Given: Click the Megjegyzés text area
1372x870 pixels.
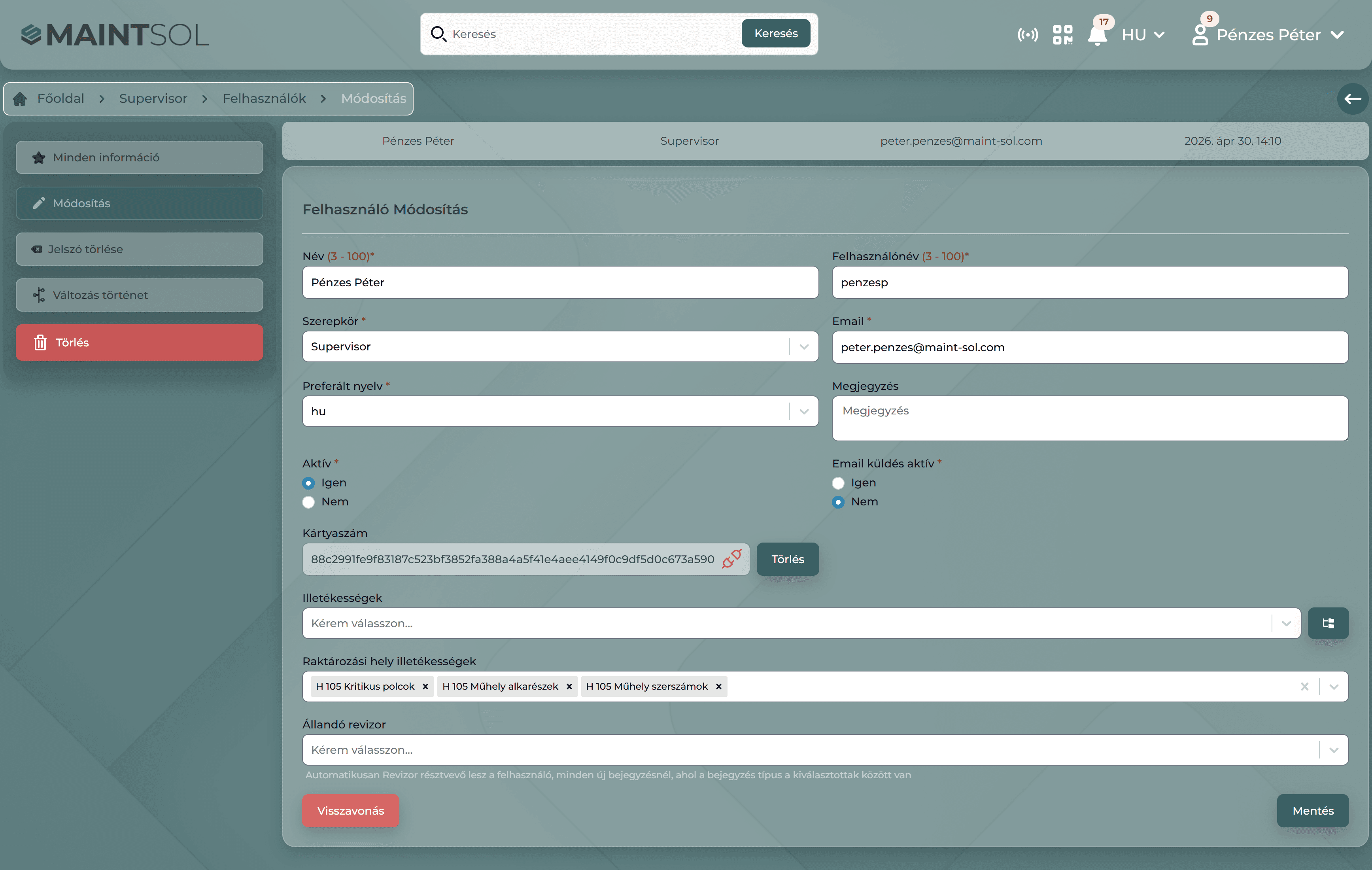Looking at the screenshot, I should point(1090,418).
